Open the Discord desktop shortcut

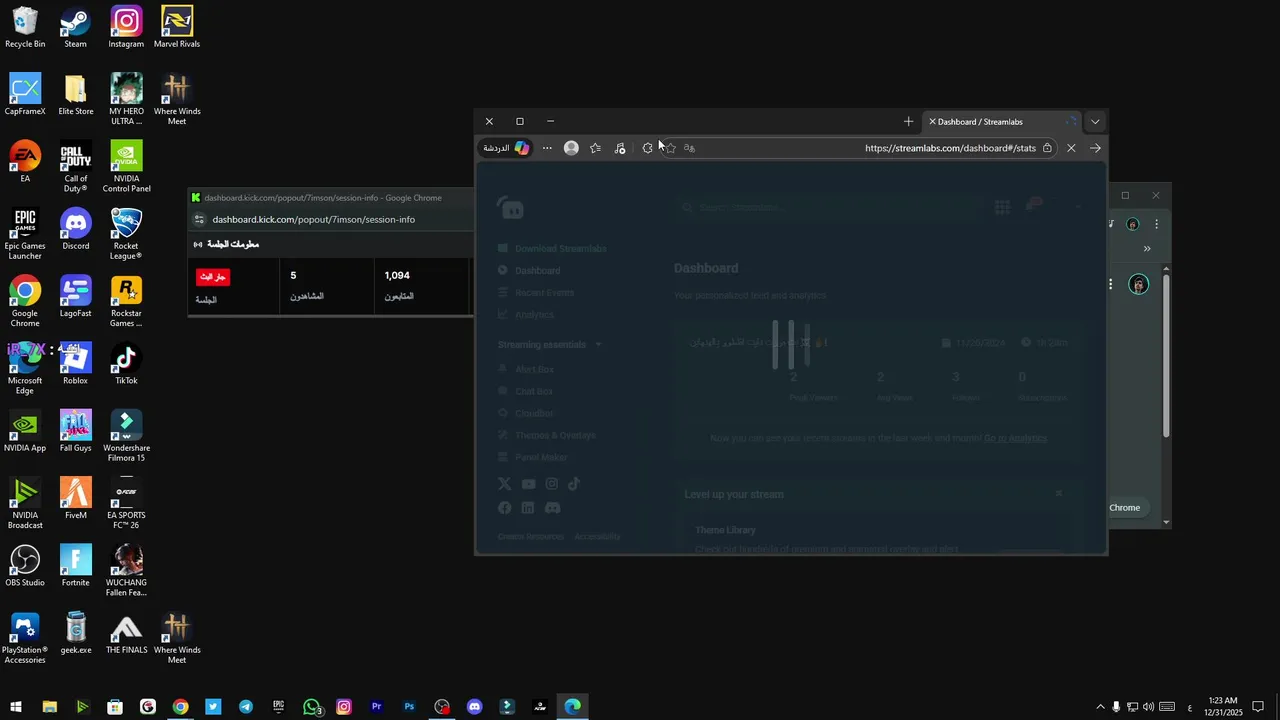75,229
